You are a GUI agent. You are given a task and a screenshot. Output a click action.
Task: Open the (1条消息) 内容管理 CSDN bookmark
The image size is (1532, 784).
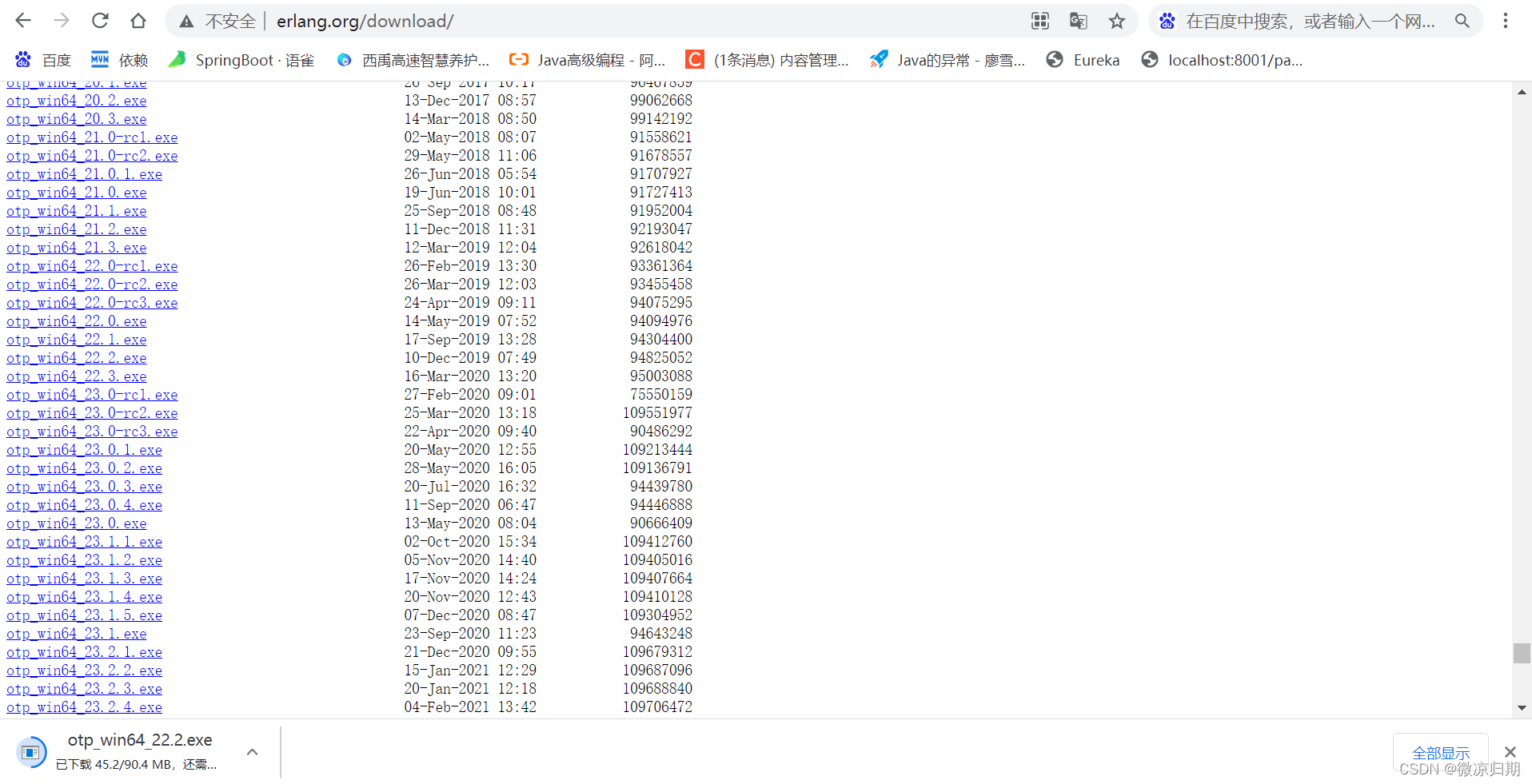[x=768, y=60]
